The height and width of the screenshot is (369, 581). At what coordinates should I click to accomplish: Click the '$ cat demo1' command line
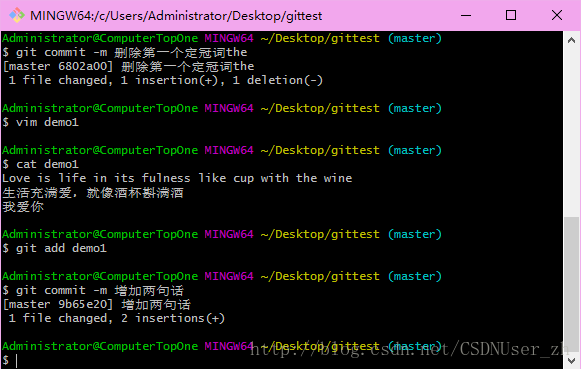(40, 164)
